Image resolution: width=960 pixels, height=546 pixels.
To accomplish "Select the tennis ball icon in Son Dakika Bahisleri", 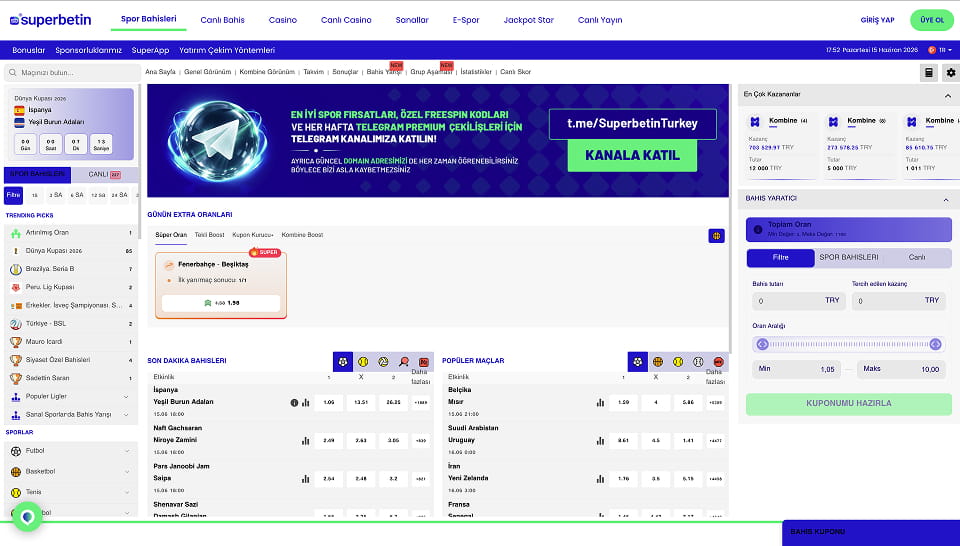I will (x=363, y=362).
